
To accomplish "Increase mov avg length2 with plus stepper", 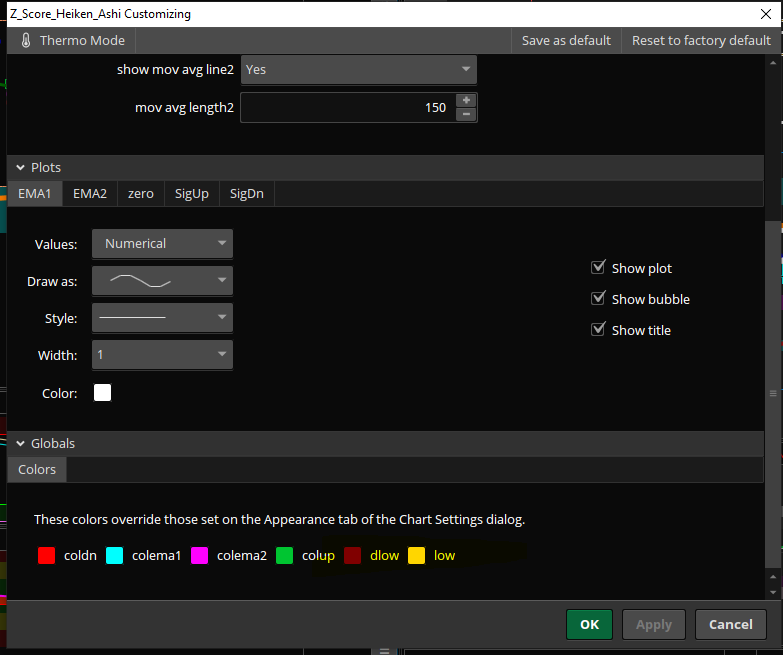I will point(466,100).
